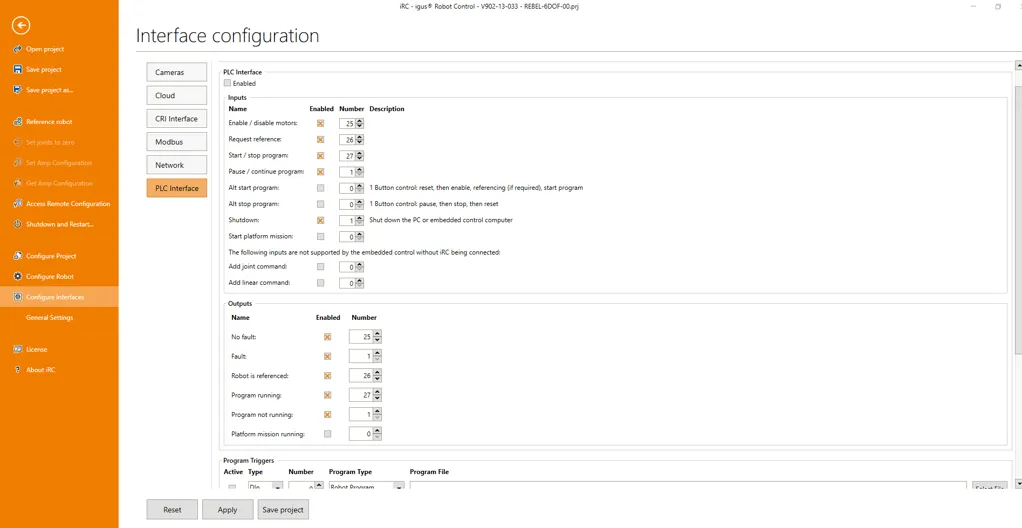Select Get Amp Configuration menu entry

(x=59, y=183)
